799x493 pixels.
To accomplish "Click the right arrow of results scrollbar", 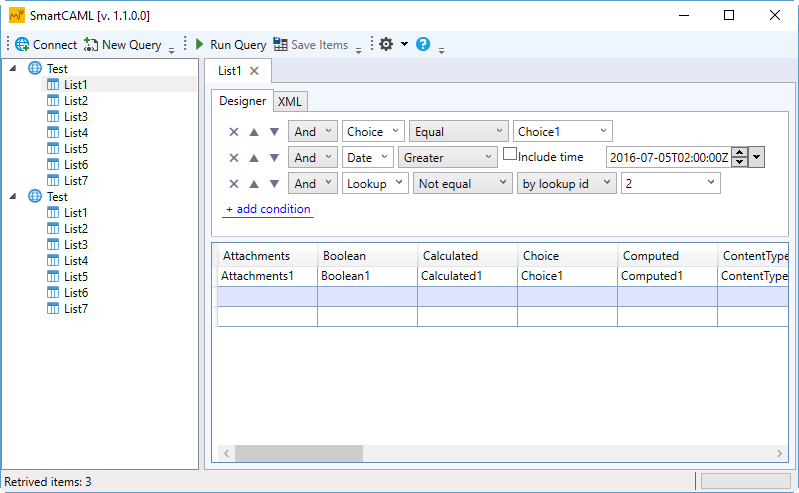I will [779, 453].
